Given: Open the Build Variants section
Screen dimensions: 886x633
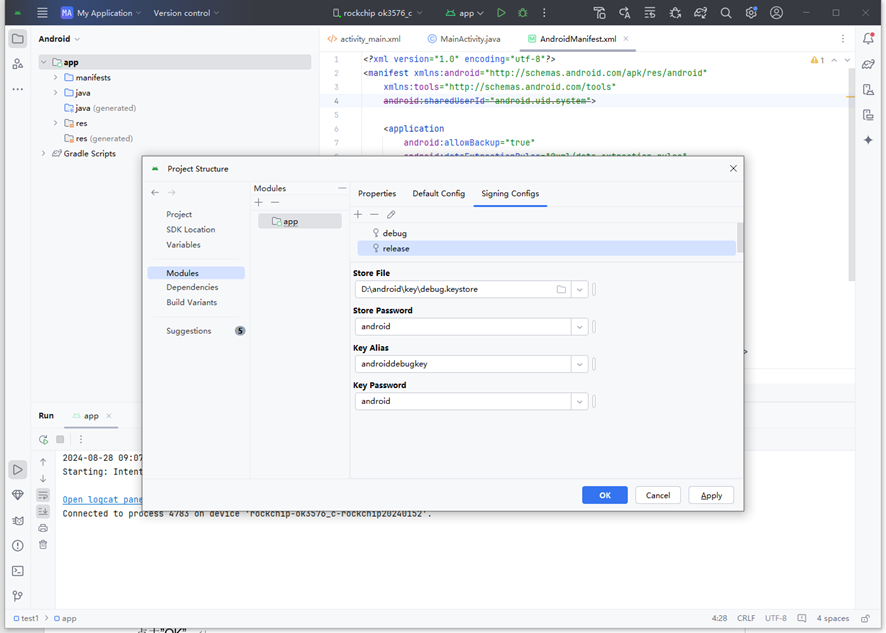Looking at the screenshot, I should [x=192, y=302].
